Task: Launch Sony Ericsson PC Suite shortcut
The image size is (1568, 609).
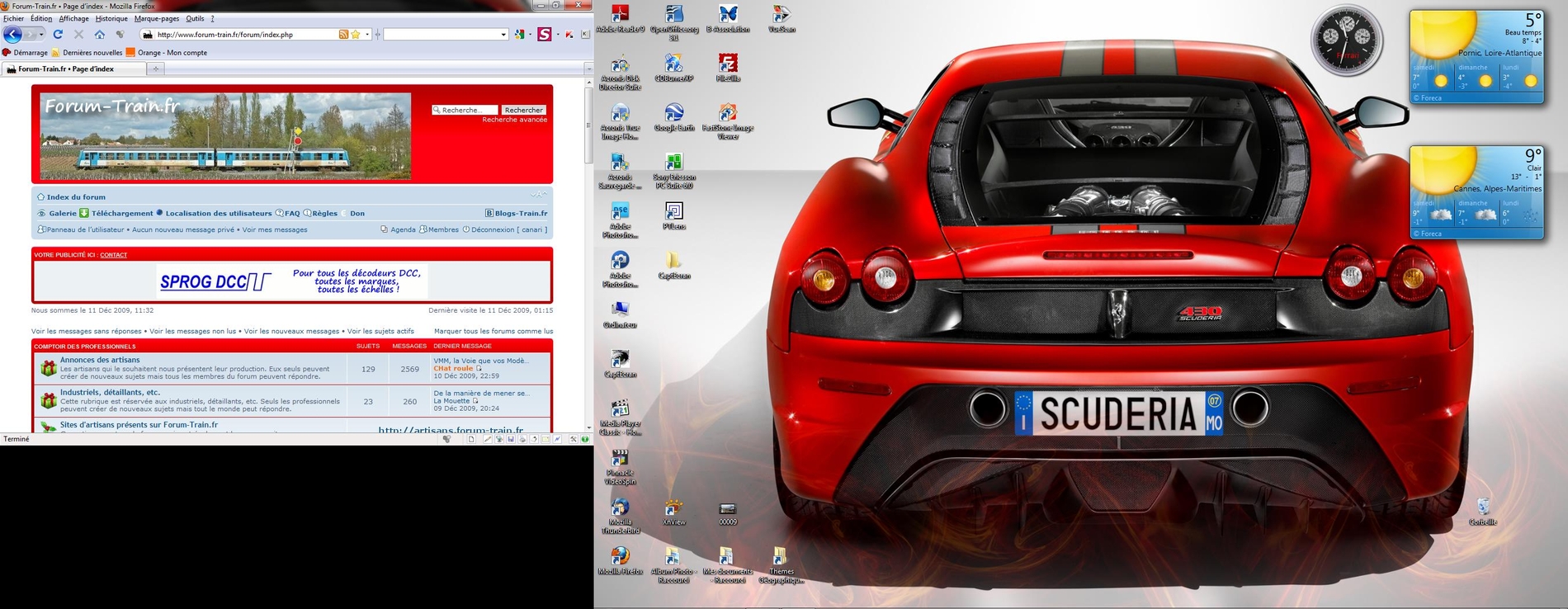Action: click(x=674, y=172)
